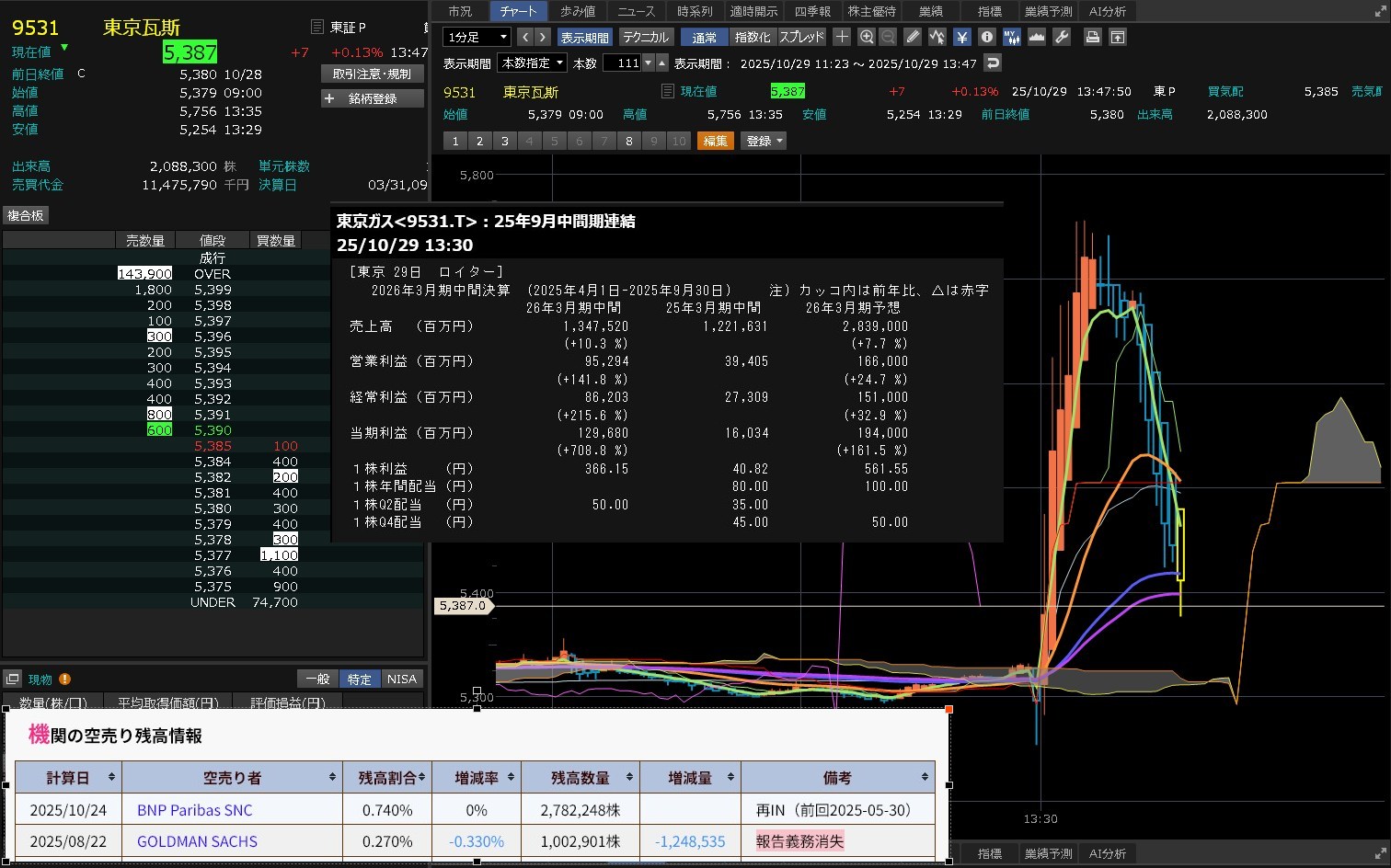Select the pencil drawing tool icon
Image resolution: width=1391 pixels, height=868 pixels.
(913, 37)
